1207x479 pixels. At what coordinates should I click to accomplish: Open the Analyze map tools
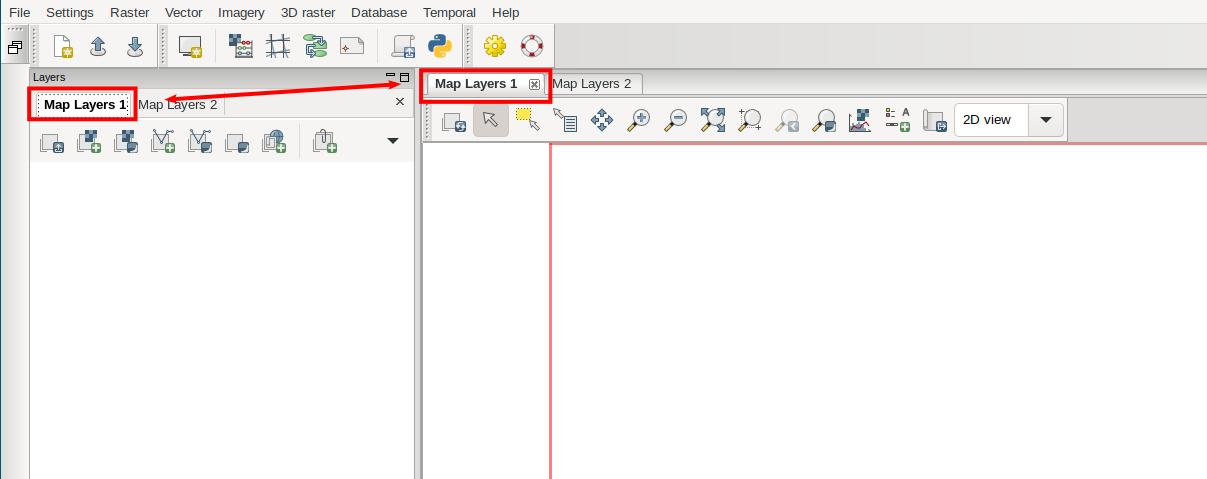861,120
